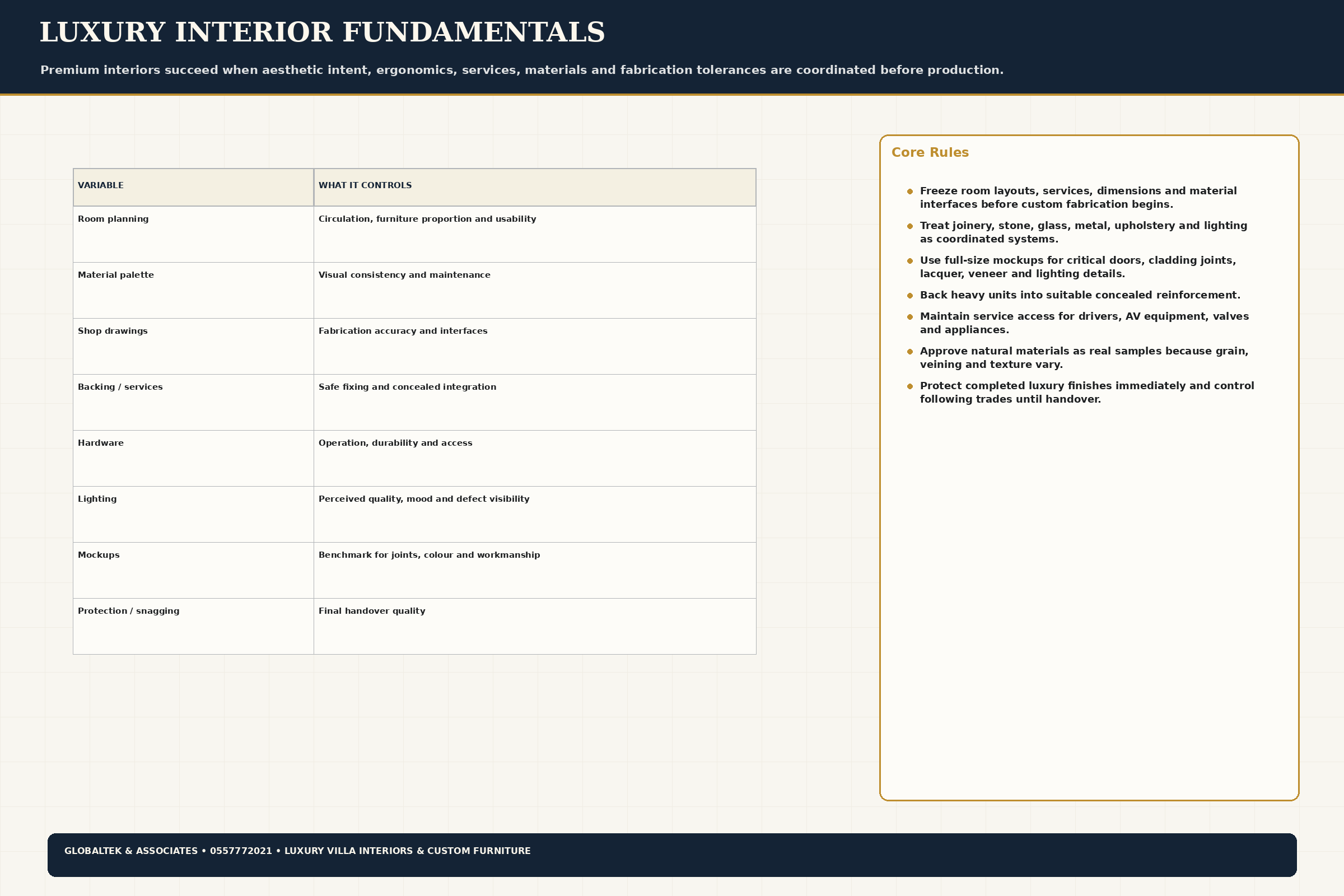Click 'Visual consistency and maintenance' cell

point(535,290)
